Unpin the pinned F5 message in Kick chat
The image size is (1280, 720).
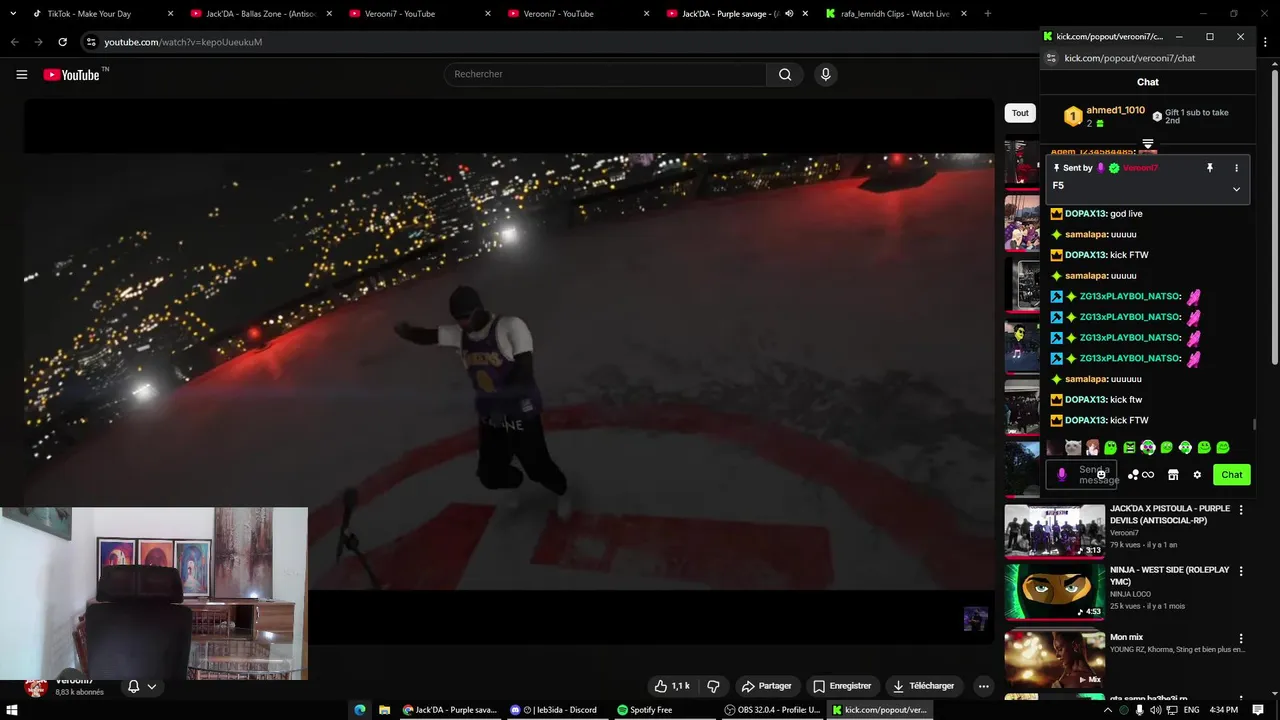[1209, 168]
